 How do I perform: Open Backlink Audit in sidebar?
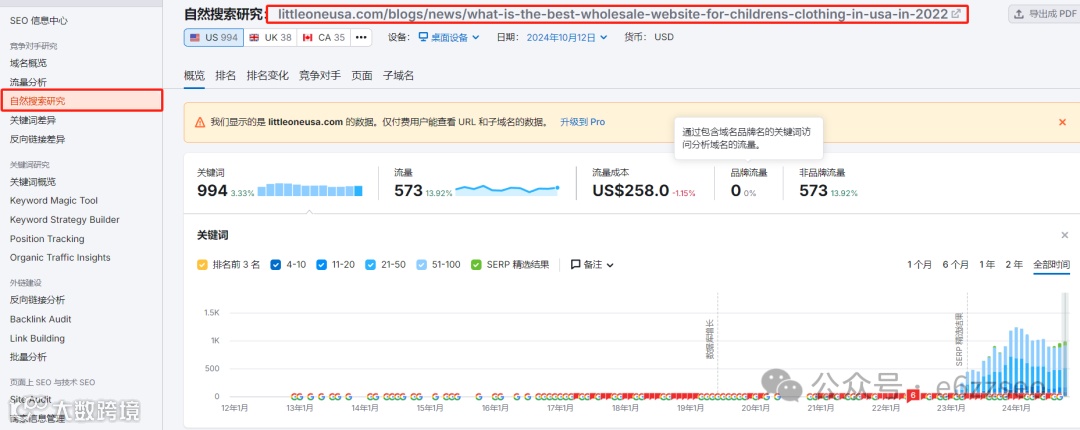coord(41,319)
